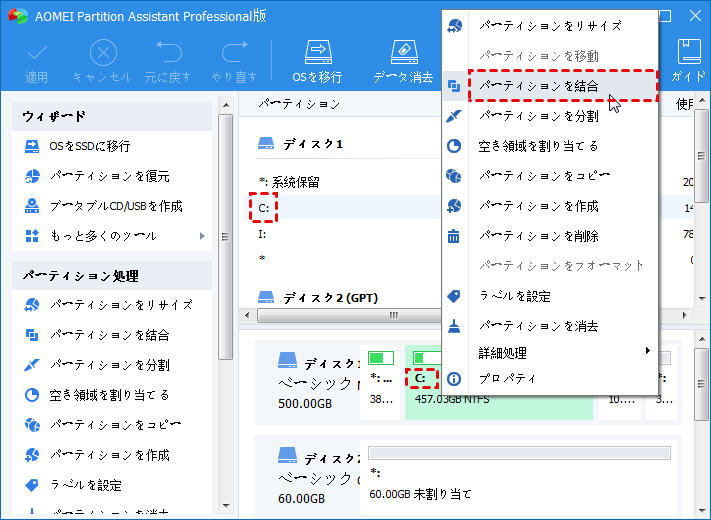Open パーティションを復元 wizard in sidebar
The height and width of the screenshot is (520, 711).
pos(97,176)
